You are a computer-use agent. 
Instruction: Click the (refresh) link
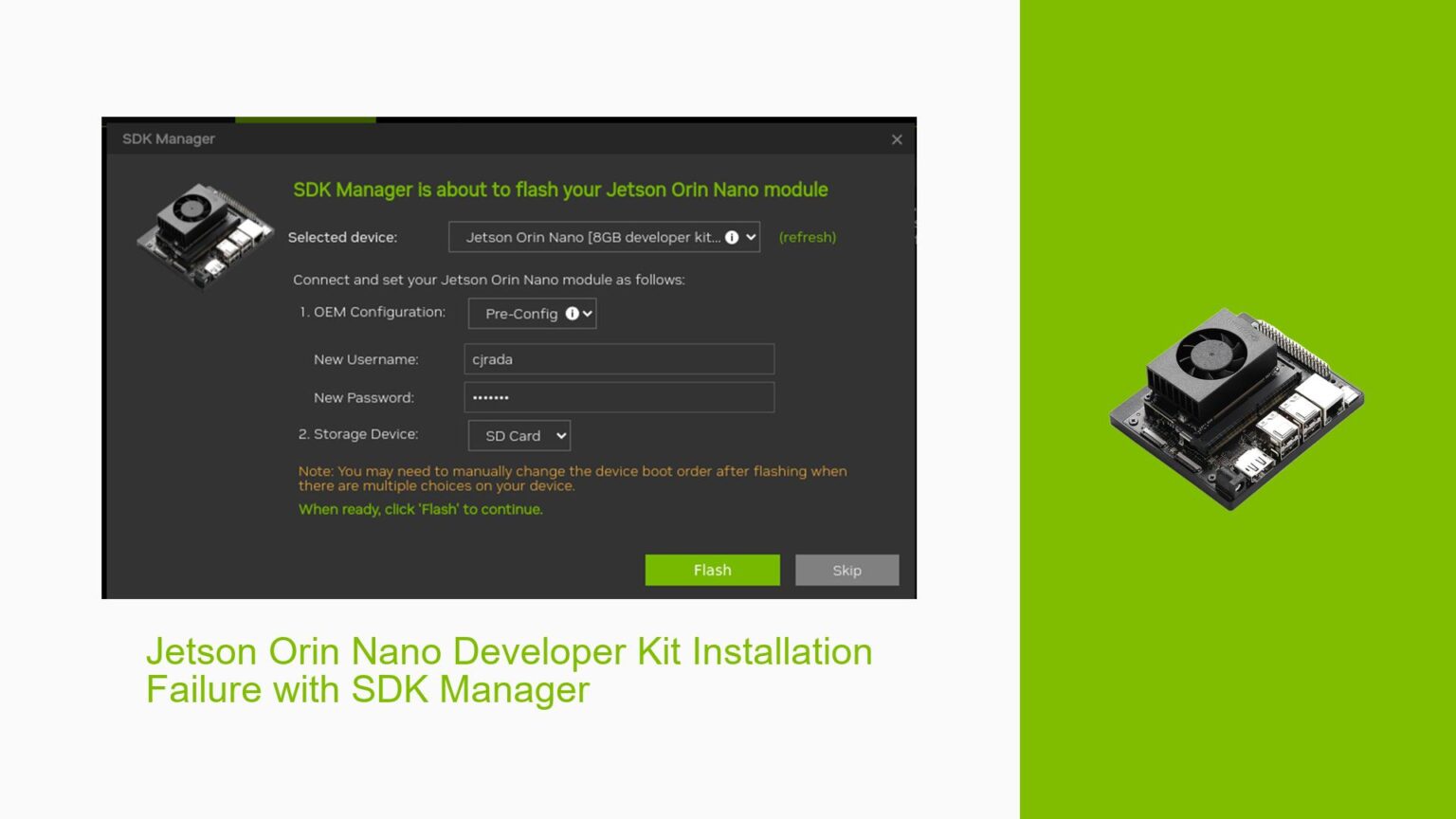tap(808, 237)
